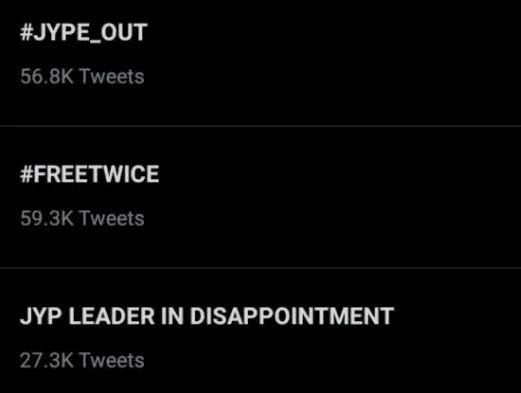Screen dimensions: 521x393
Task: Click the divider line below #JYPE_OUT row
Action: 260,126
